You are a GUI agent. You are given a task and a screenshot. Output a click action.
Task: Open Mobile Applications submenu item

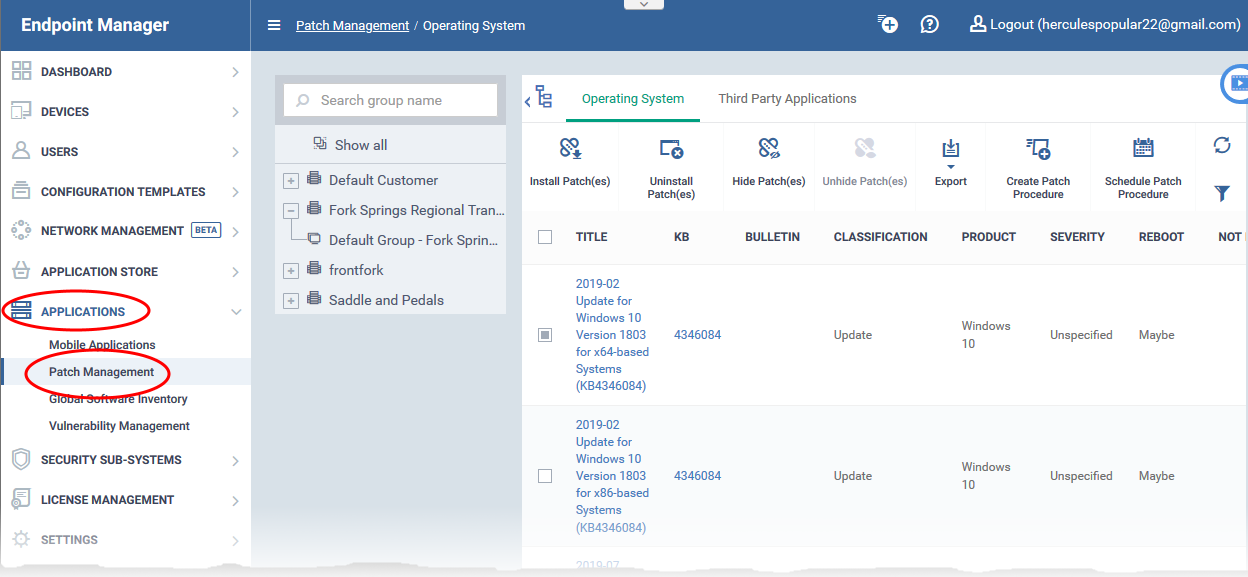102,345
